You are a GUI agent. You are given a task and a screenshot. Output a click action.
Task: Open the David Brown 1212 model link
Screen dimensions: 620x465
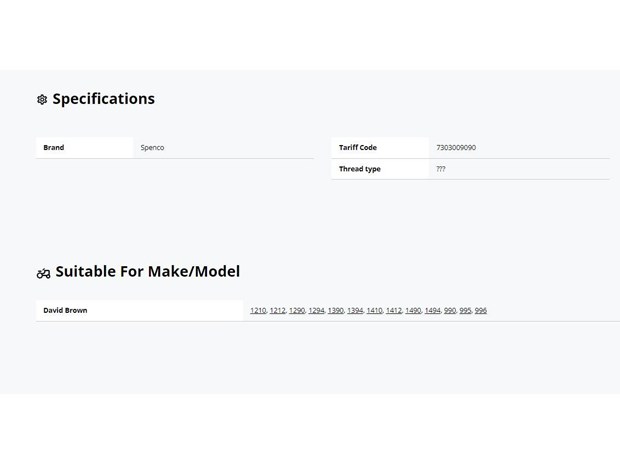pos(277,310)
